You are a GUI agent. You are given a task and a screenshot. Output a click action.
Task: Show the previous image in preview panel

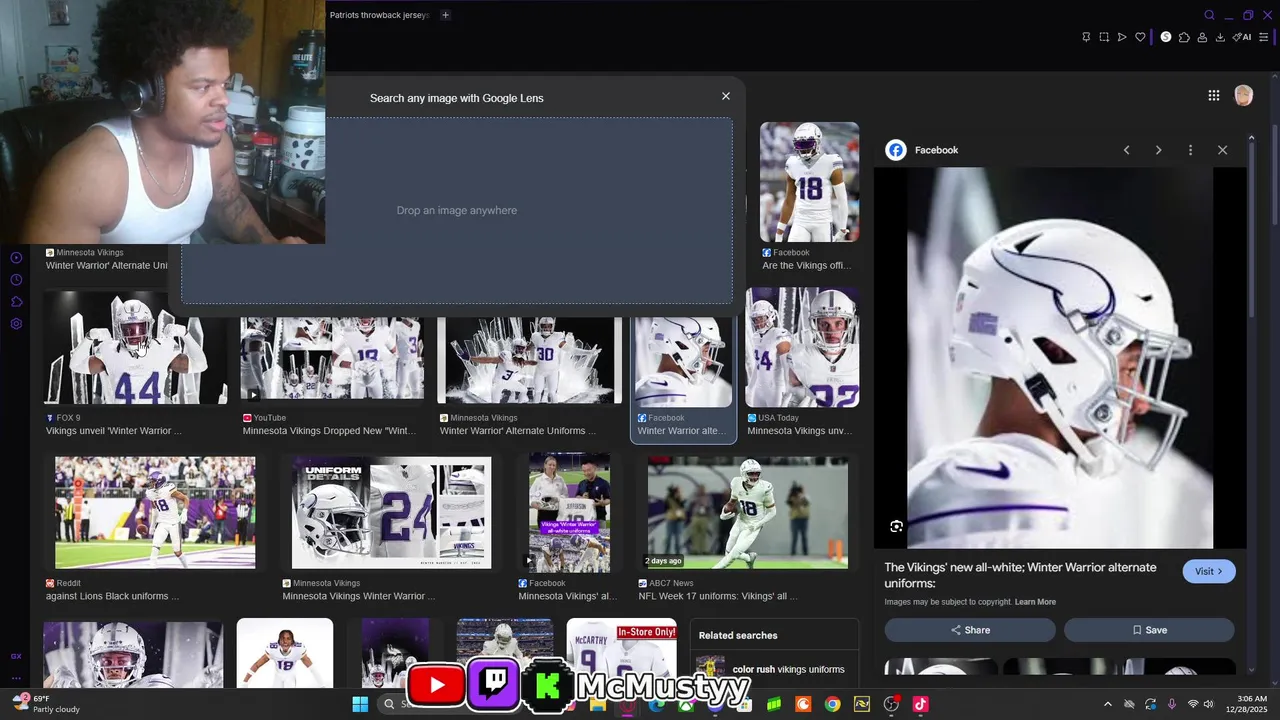point(1126,150)
